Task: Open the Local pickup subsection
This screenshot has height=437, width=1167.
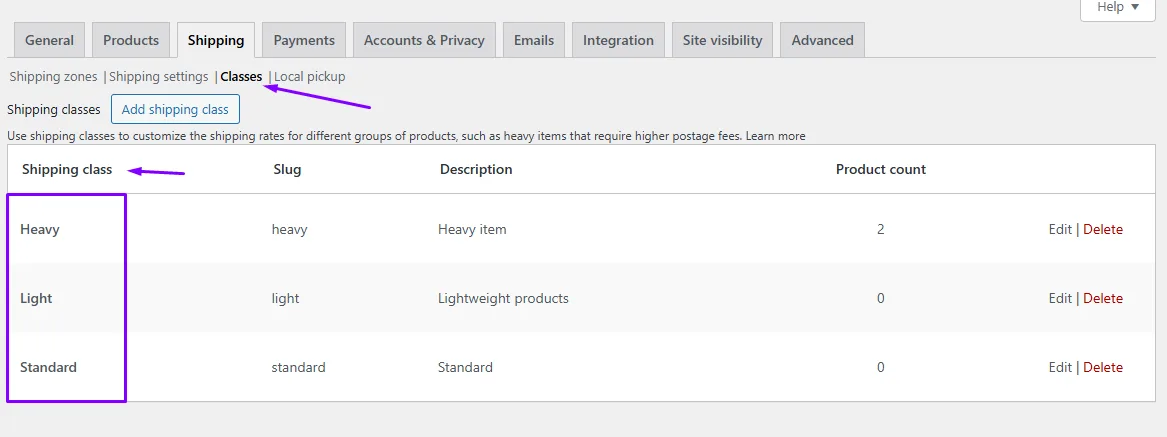Action: click(310, 77)
